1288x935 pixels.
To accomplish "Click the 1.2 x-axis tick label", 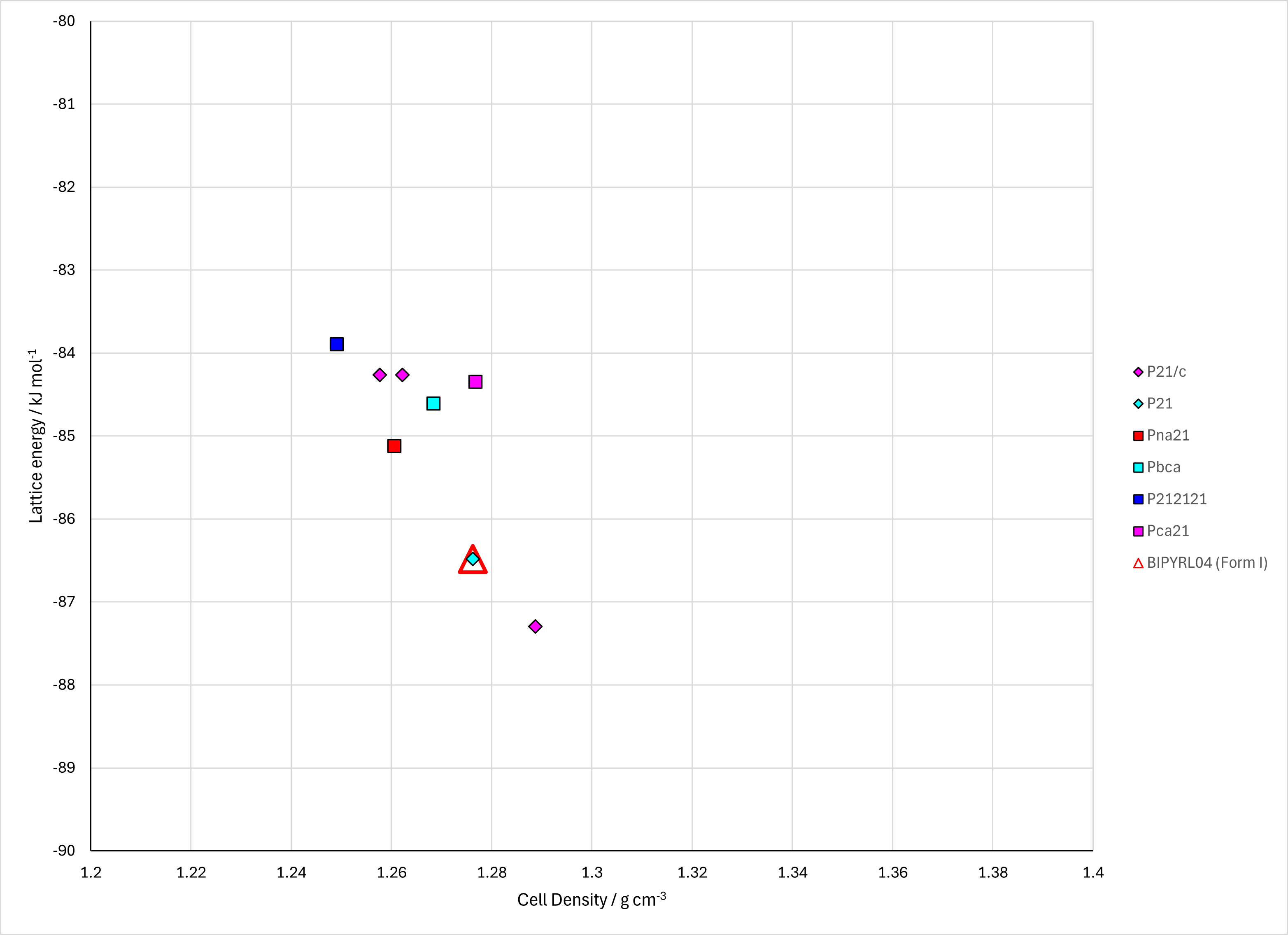I will pos(91,872).
